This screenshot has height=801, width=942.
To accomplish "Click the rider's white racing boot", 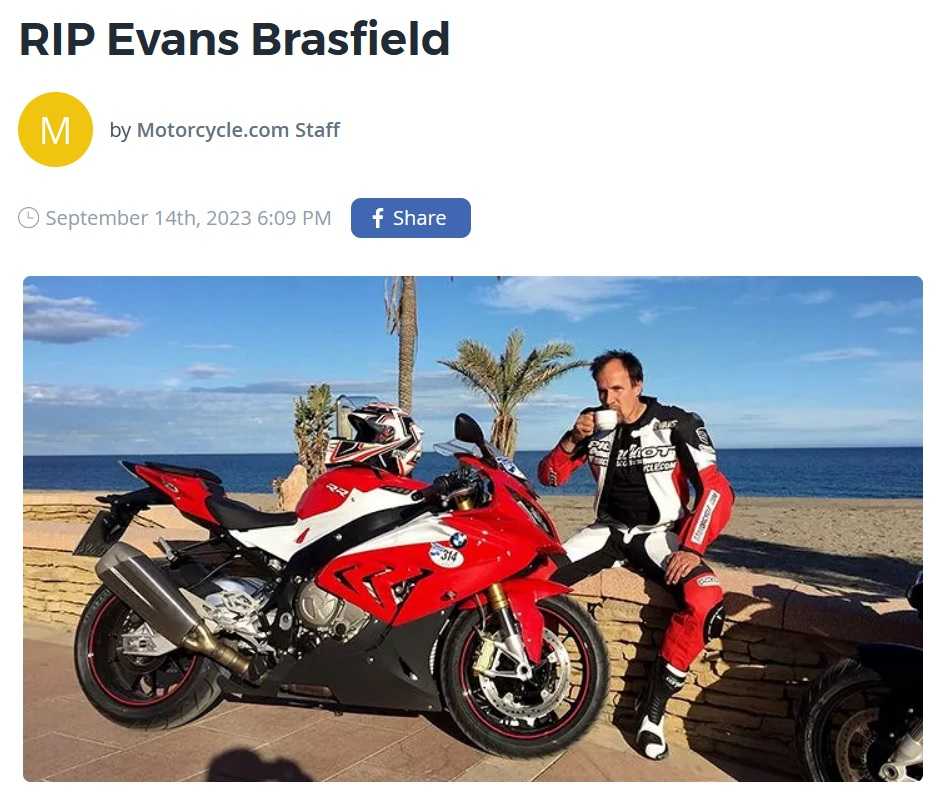I will (652, 736).
